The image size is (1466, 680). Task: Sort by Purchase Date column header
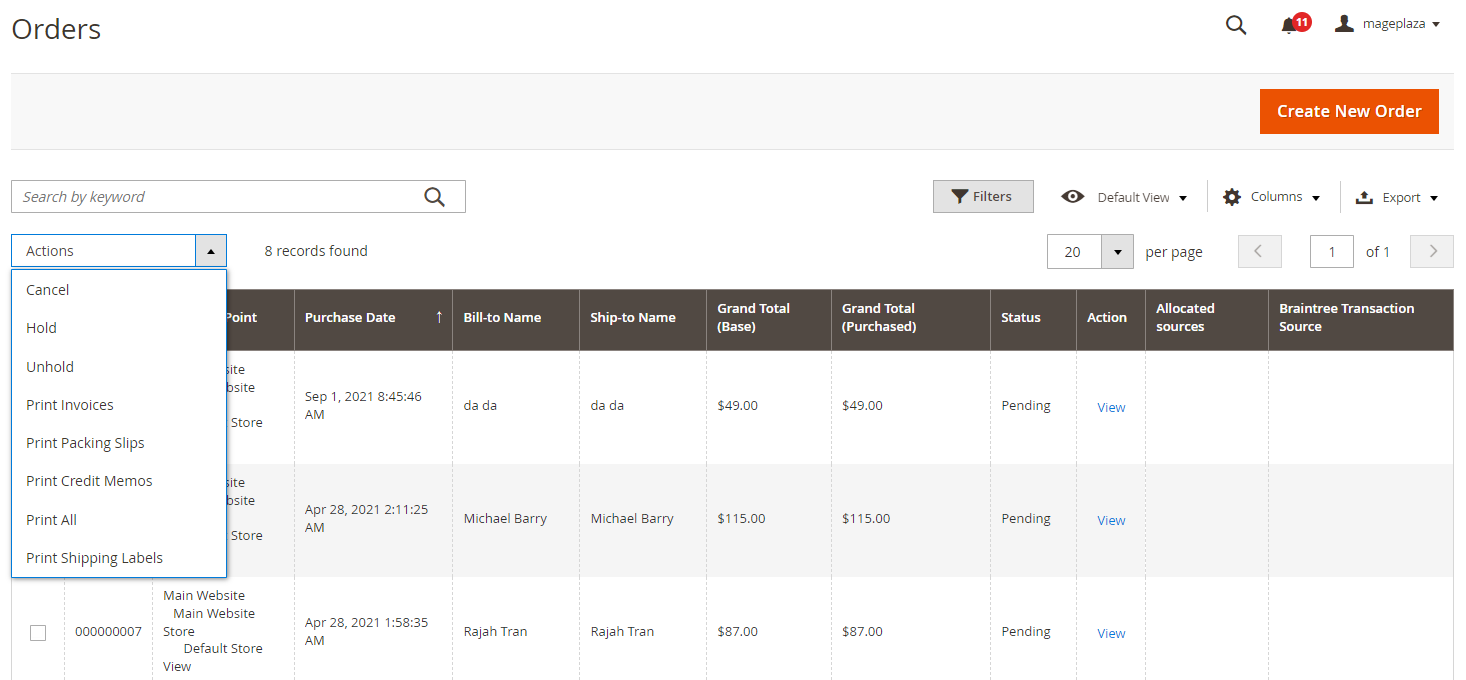tap(373, 318)
